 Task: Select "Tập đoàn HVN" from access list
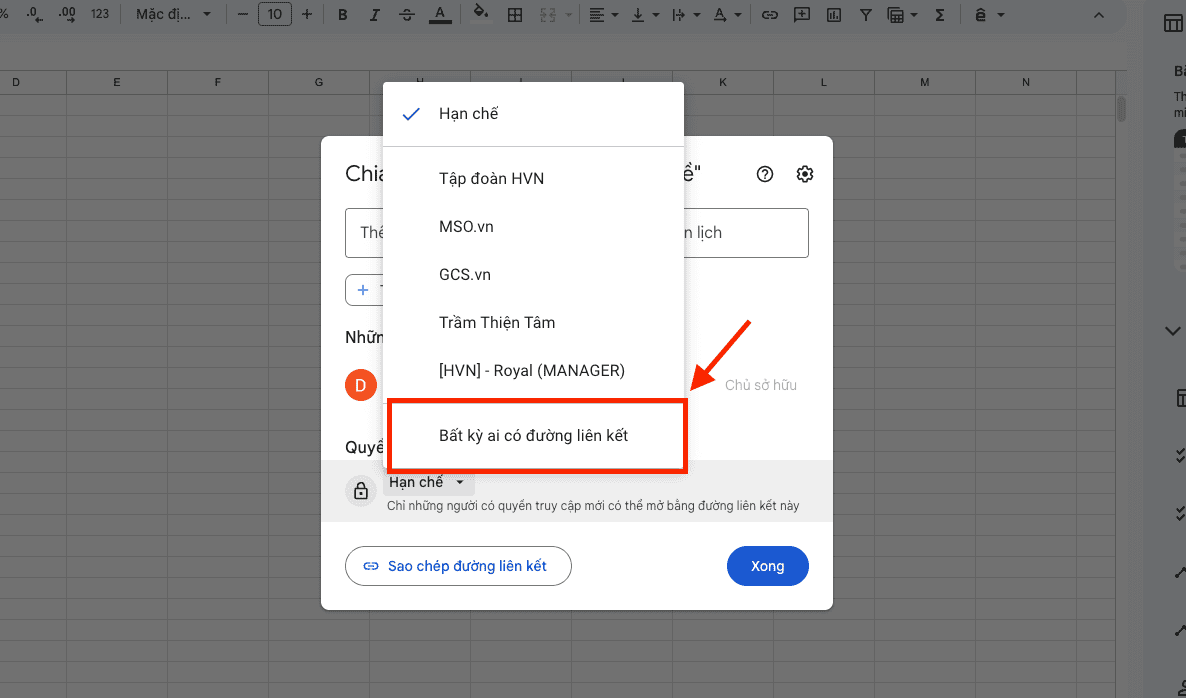[x=491, y=179]
